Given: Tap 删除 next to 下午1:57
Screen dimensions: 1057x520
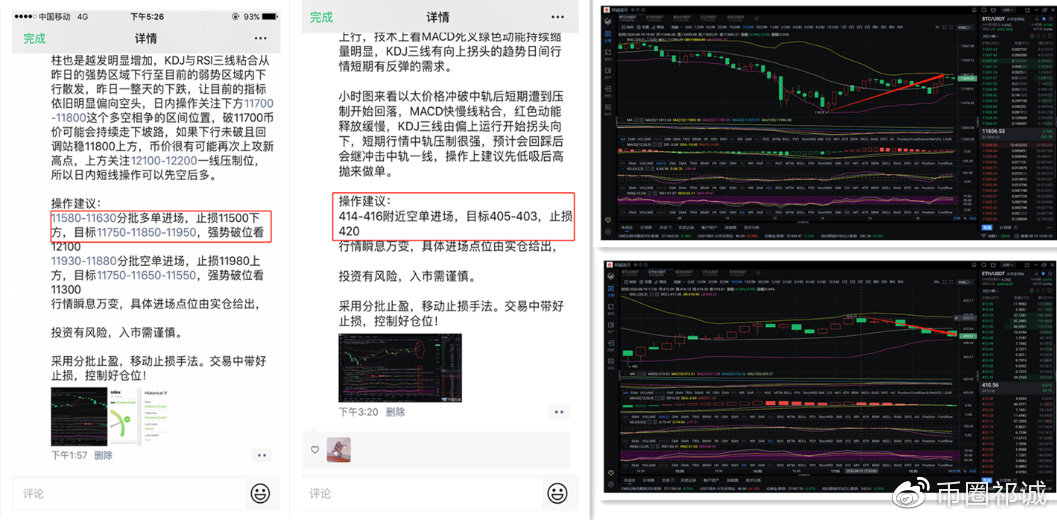Looking at the screenshot, I should [x=103, y=455].
